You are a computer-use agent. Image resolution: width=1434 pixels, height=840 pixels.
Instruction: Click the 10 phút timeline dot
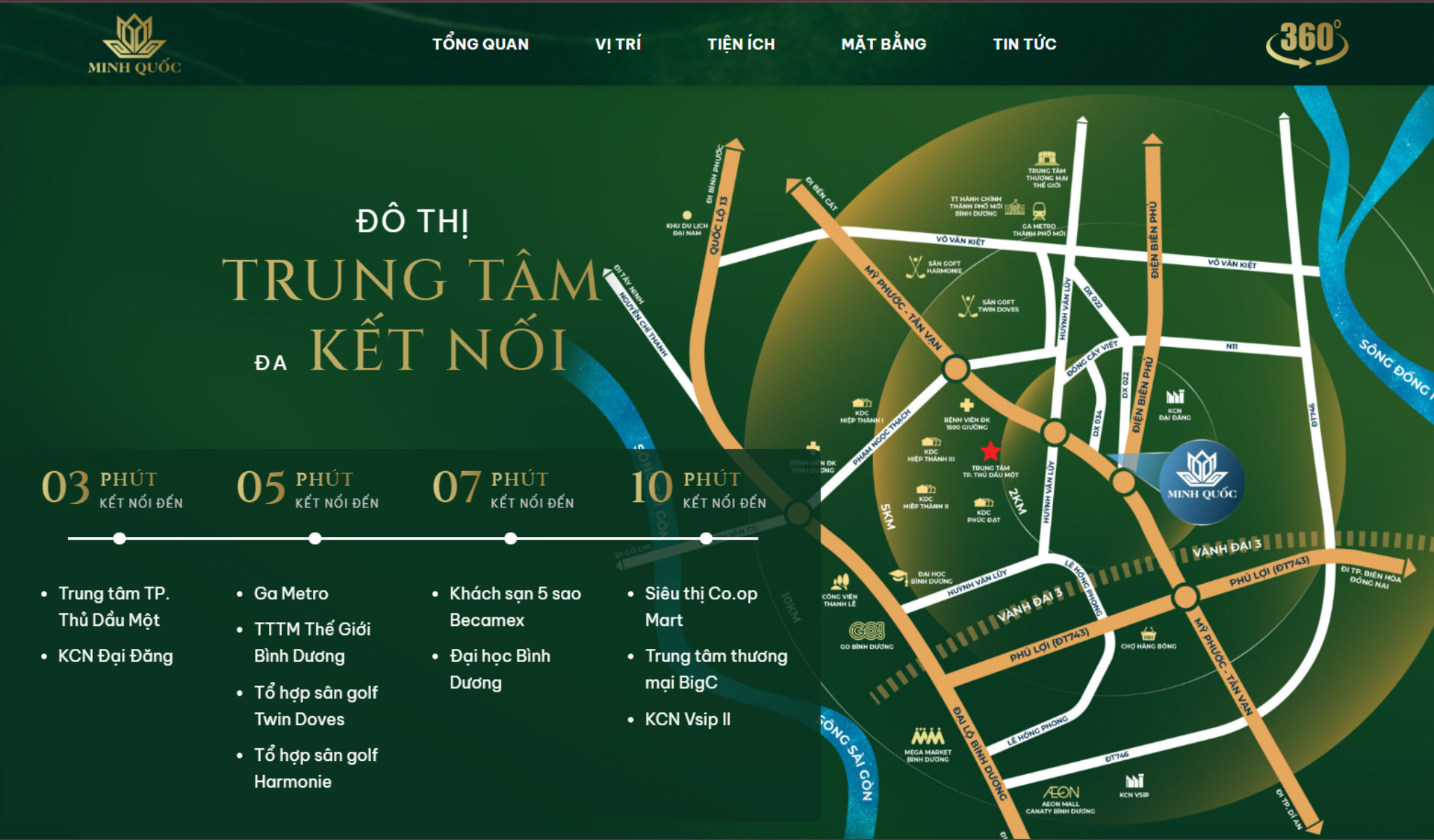click(706, 538)
